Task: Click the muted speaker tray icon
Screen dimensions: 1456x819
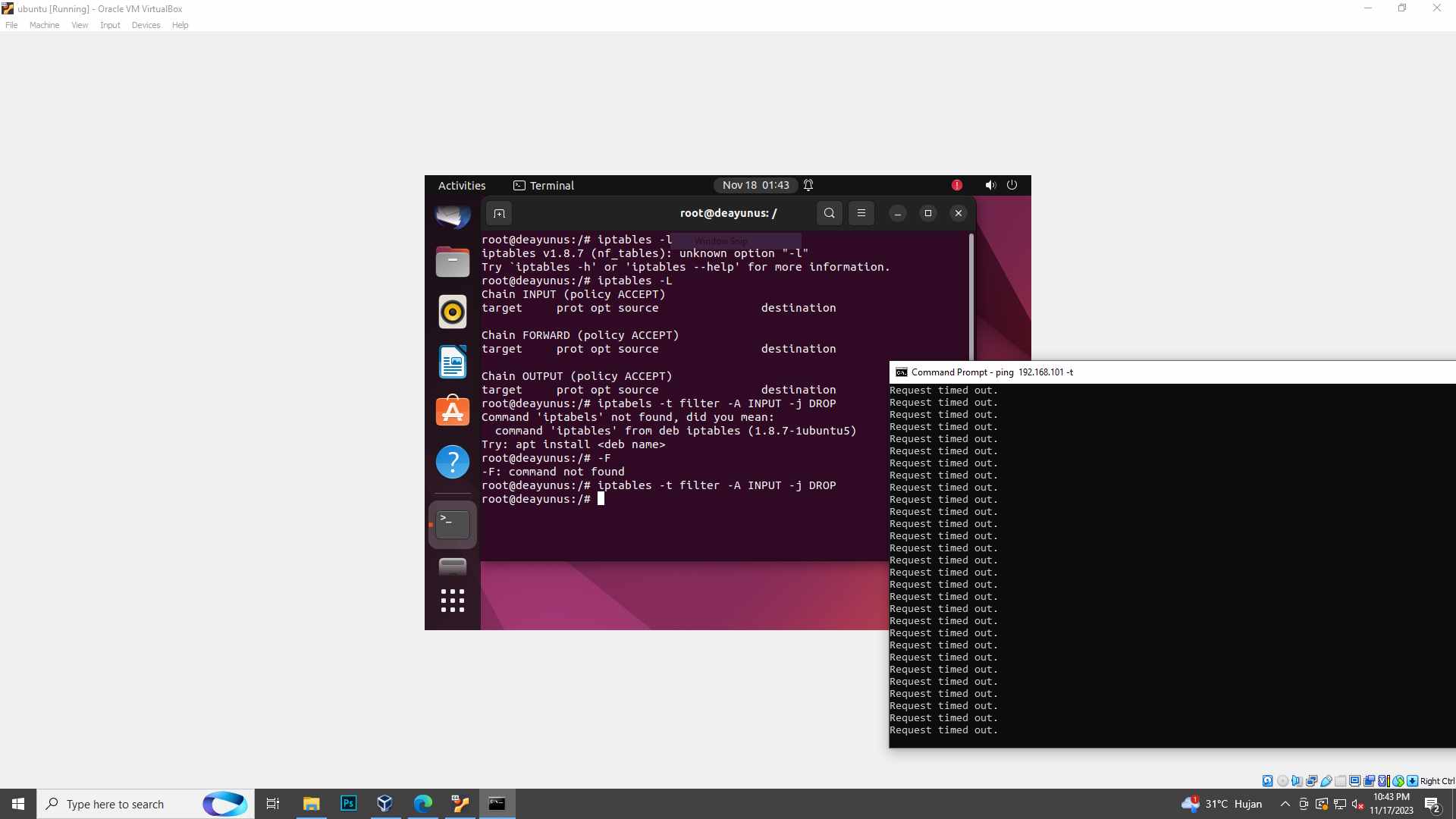Action: [1358, 804]
